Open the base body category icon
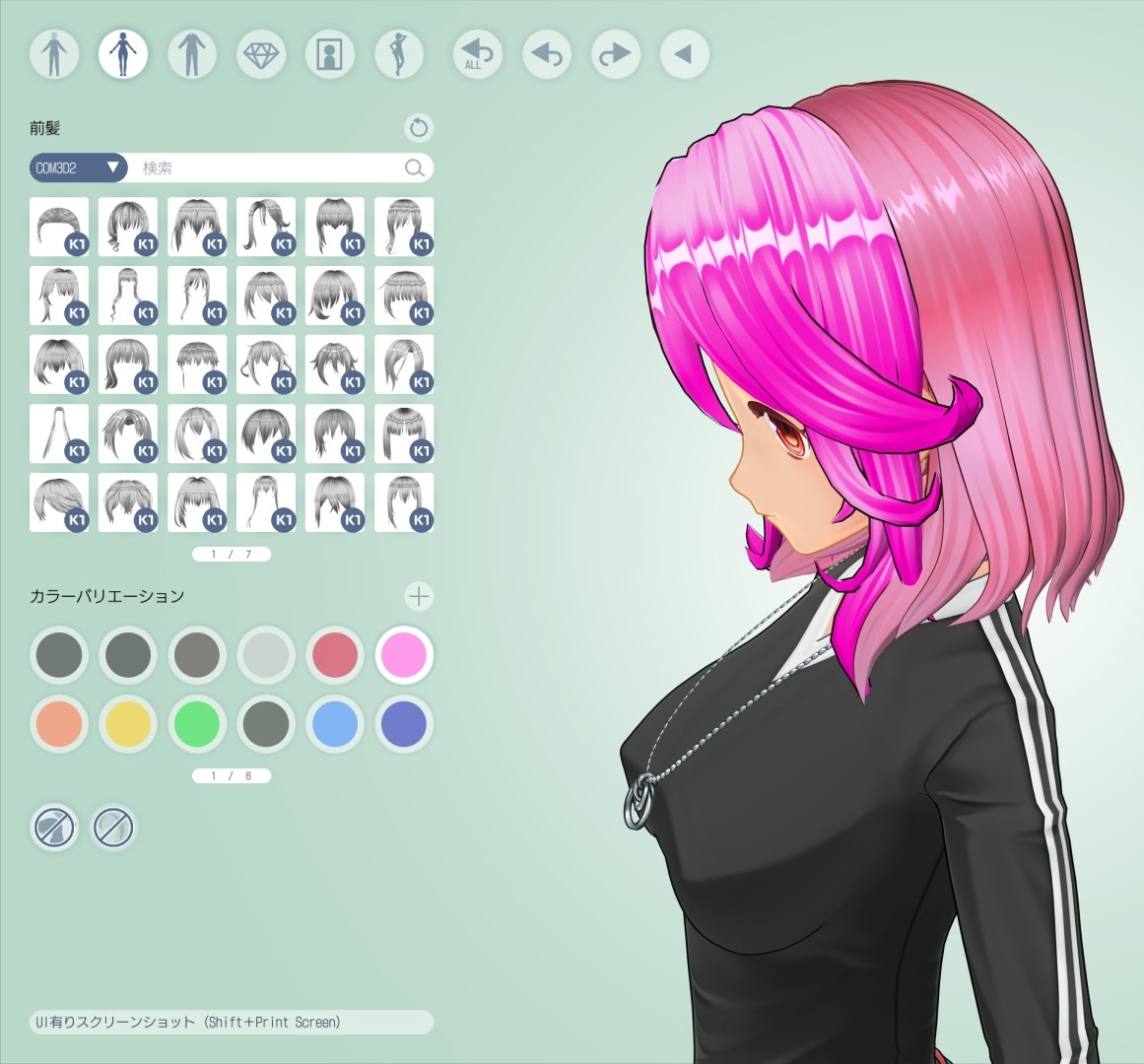1144x1064 pixels. [54, 54]
